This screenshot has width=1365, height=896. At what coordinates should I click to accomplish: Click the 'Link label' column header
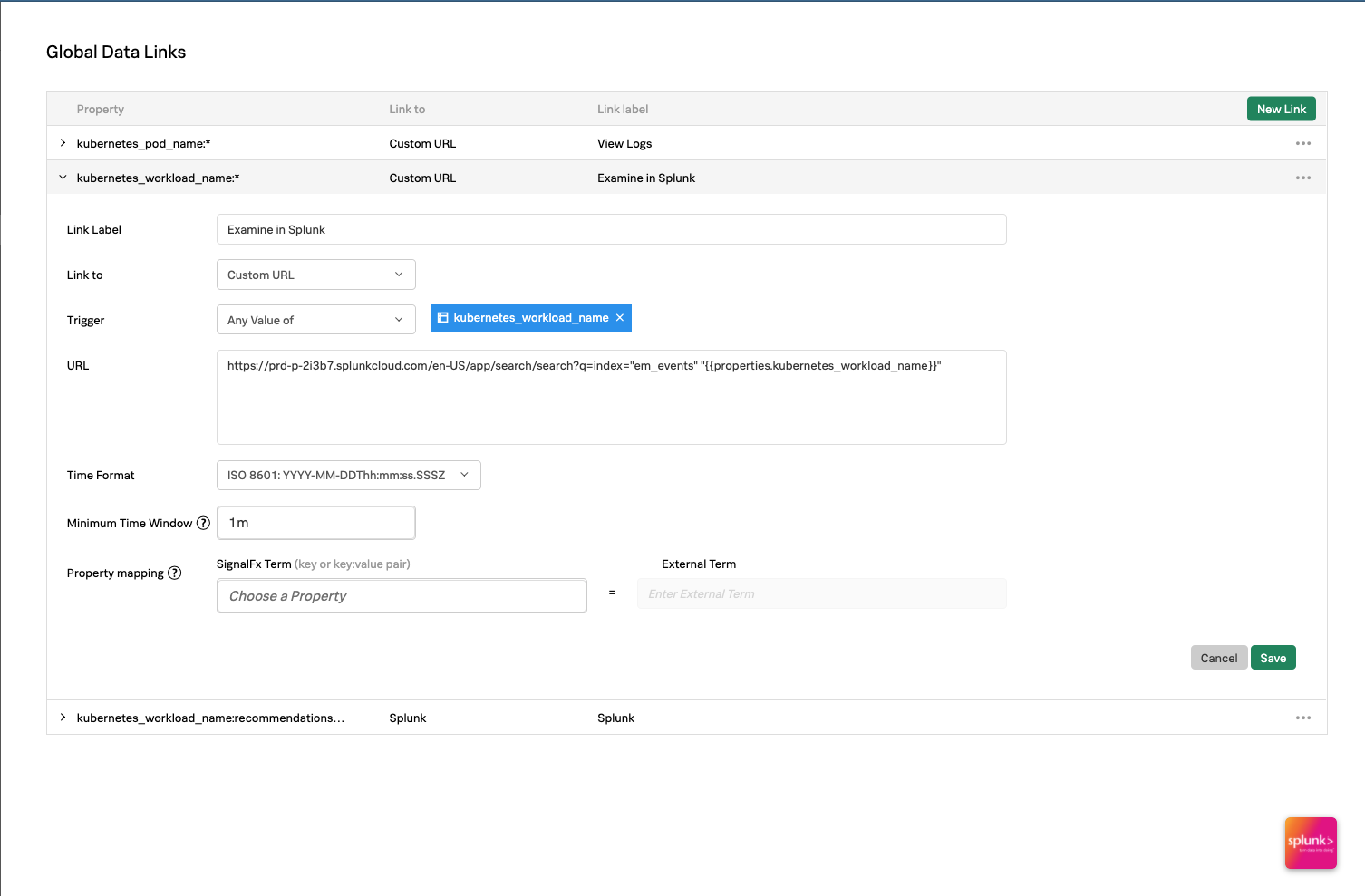[623, 109]
